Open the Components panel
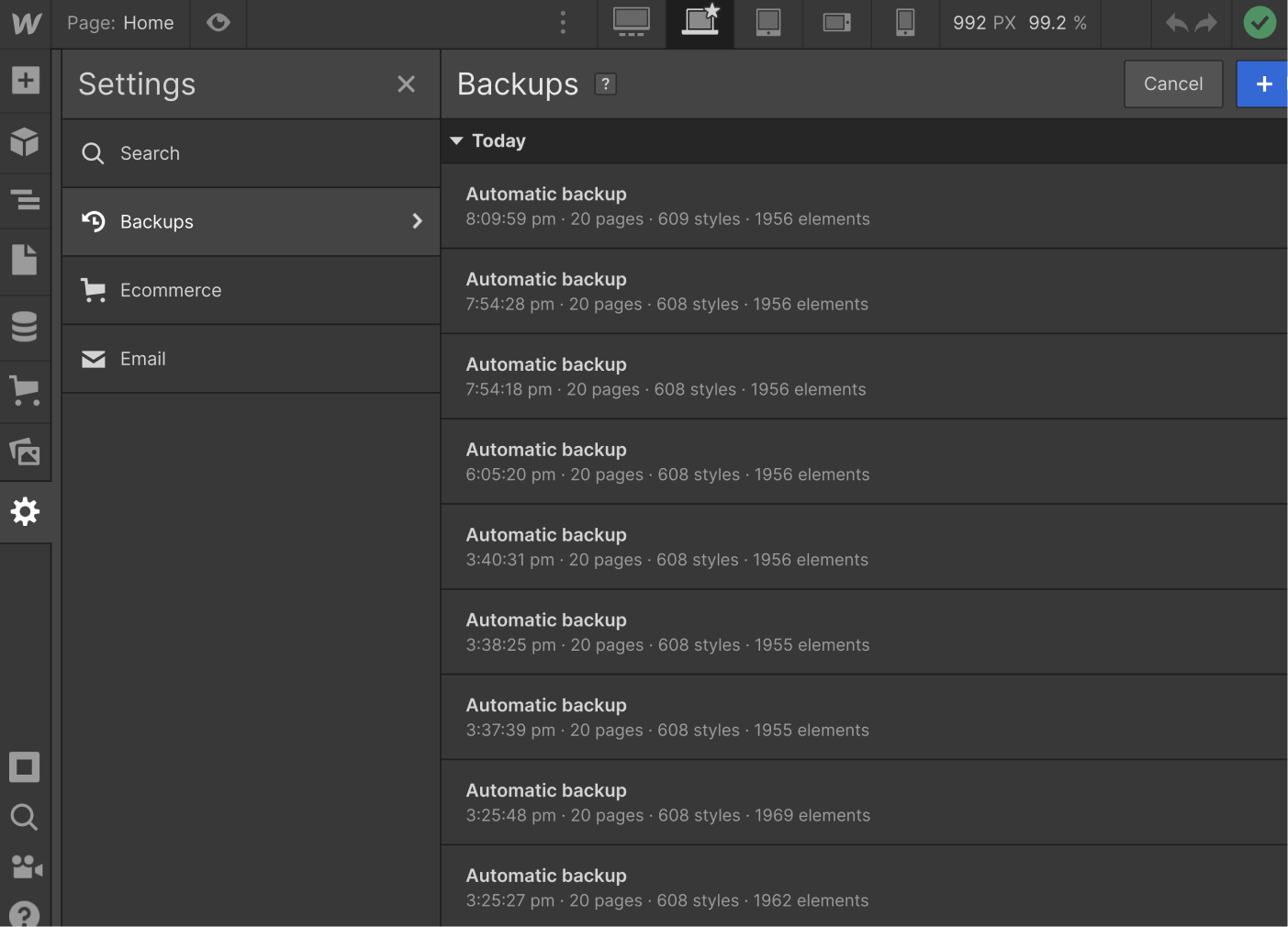This screenshot has height=927, width=1288. click(x=25, y=142)
